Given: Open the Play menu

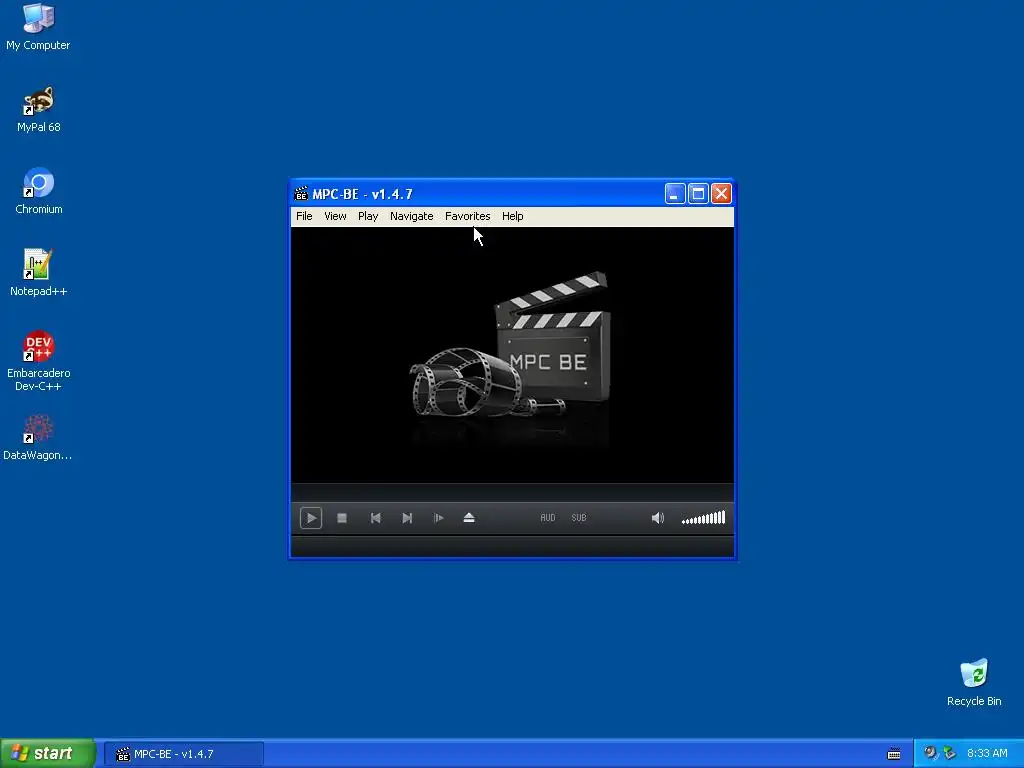Looking at the screenshot, I should 368,216.
